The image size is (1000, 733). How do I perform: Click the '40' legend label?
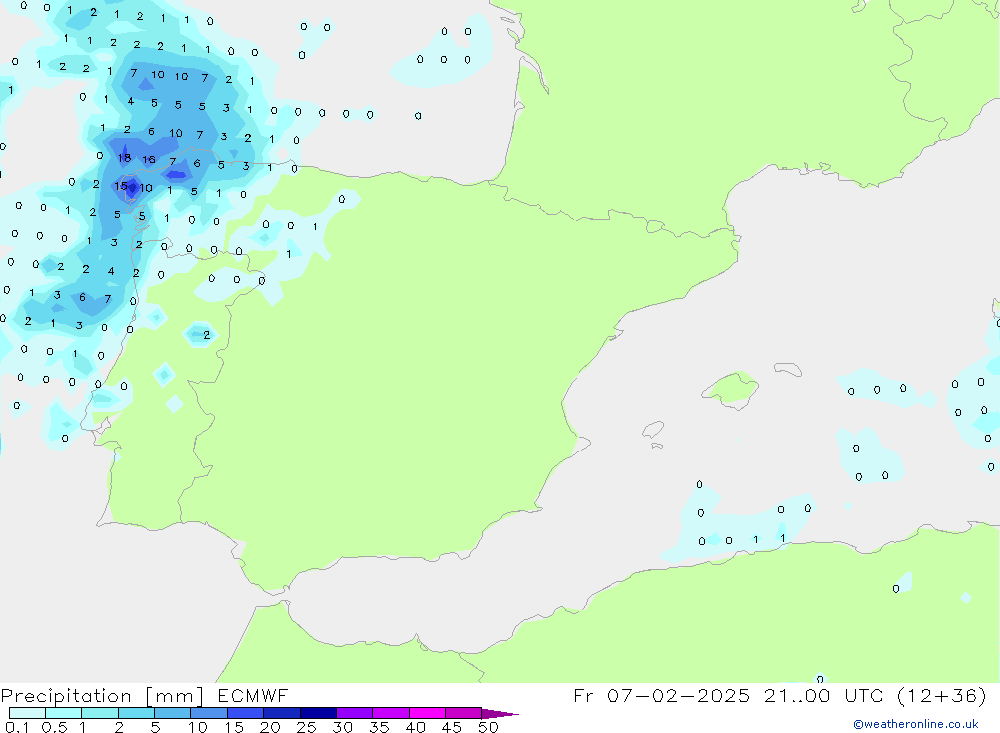415,727
